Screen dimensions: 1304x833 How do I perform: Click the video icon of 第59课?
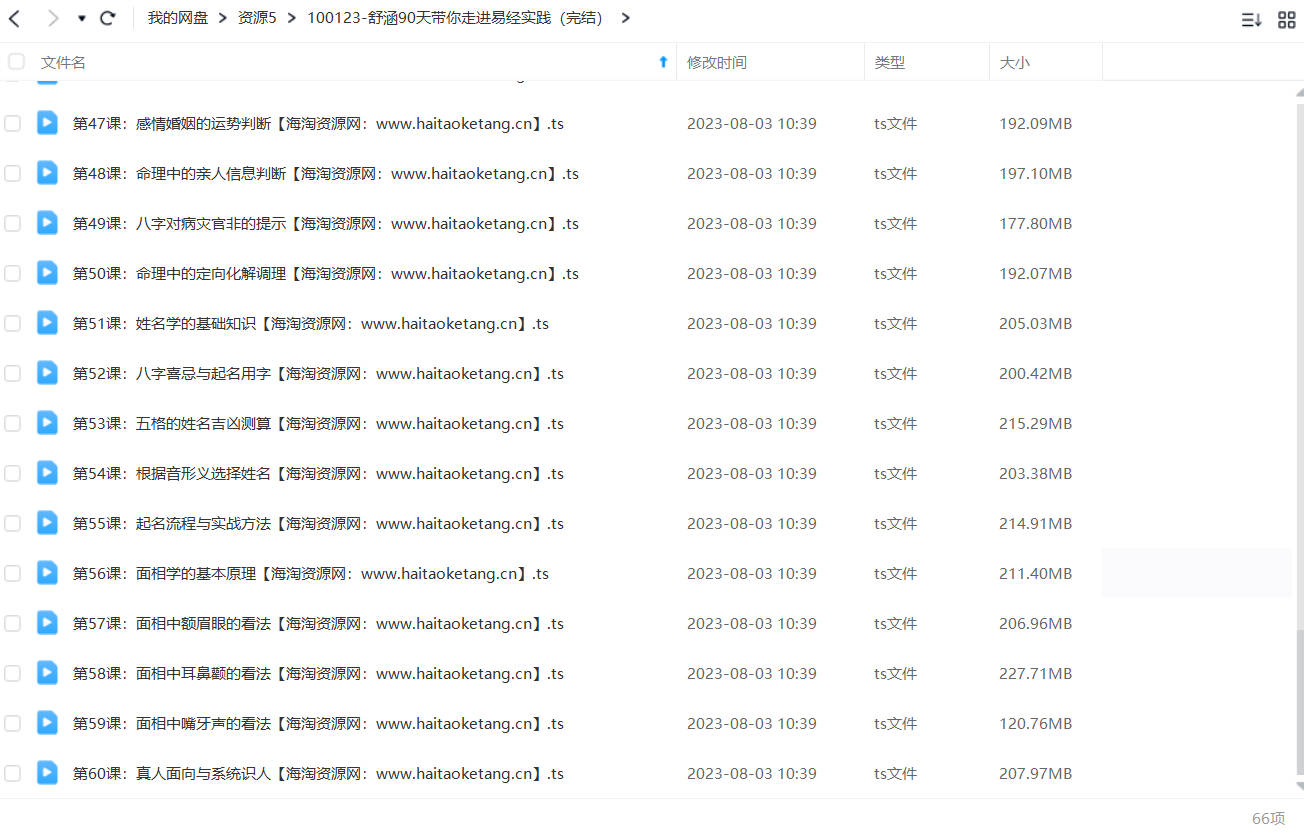point(47,722)
